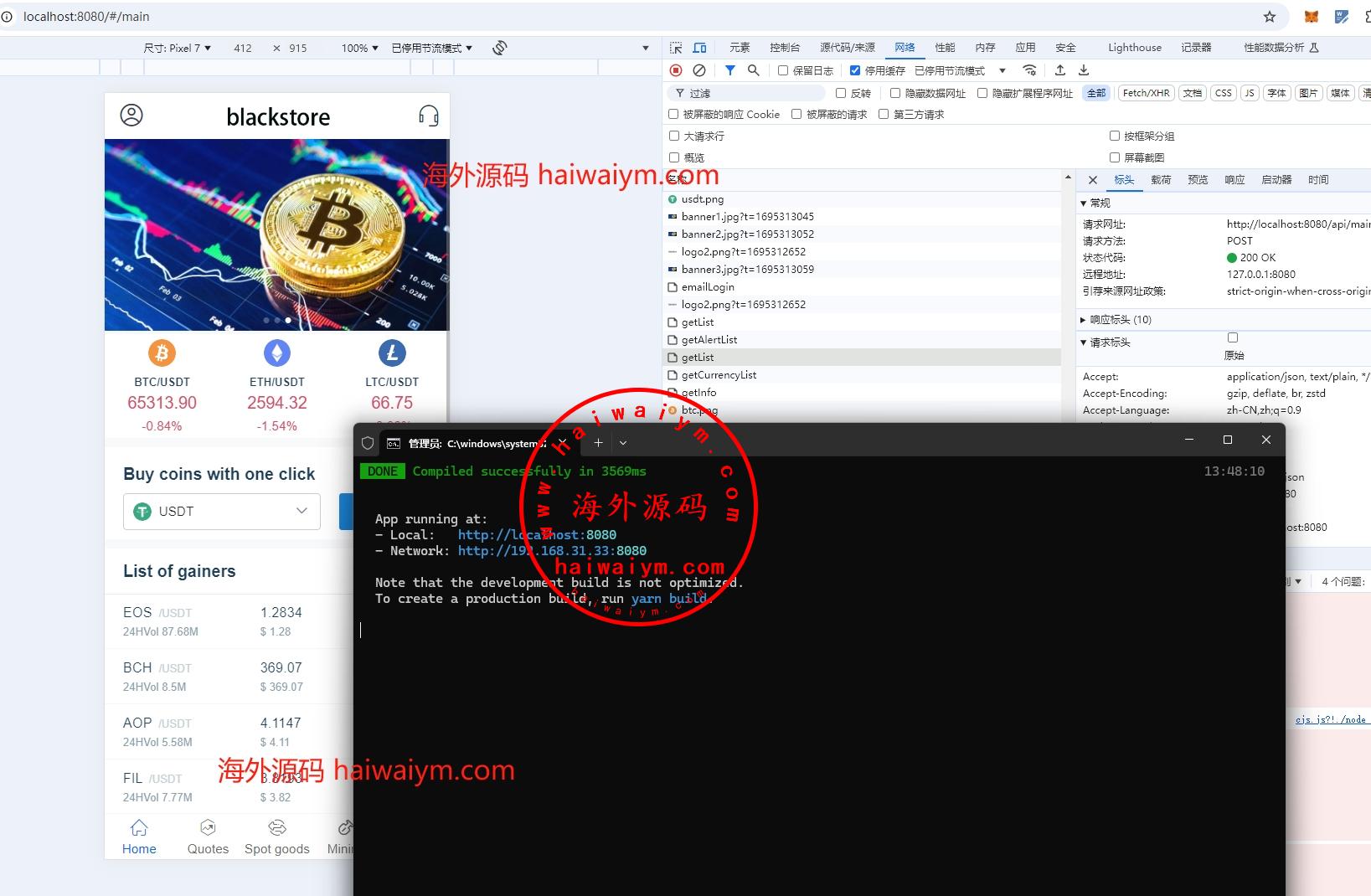Expand the response headers (10) section

click(1121, 320)
